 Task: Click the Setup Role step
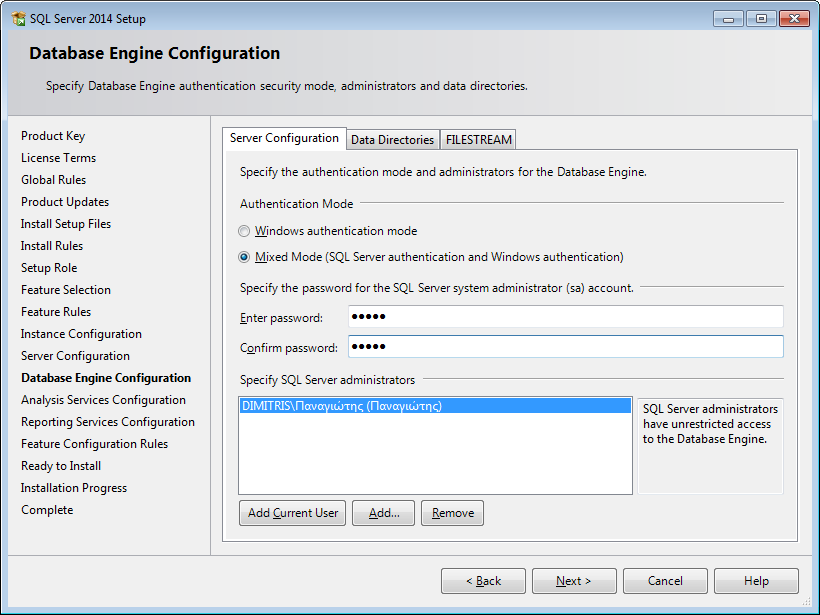[x=49, y=268]
